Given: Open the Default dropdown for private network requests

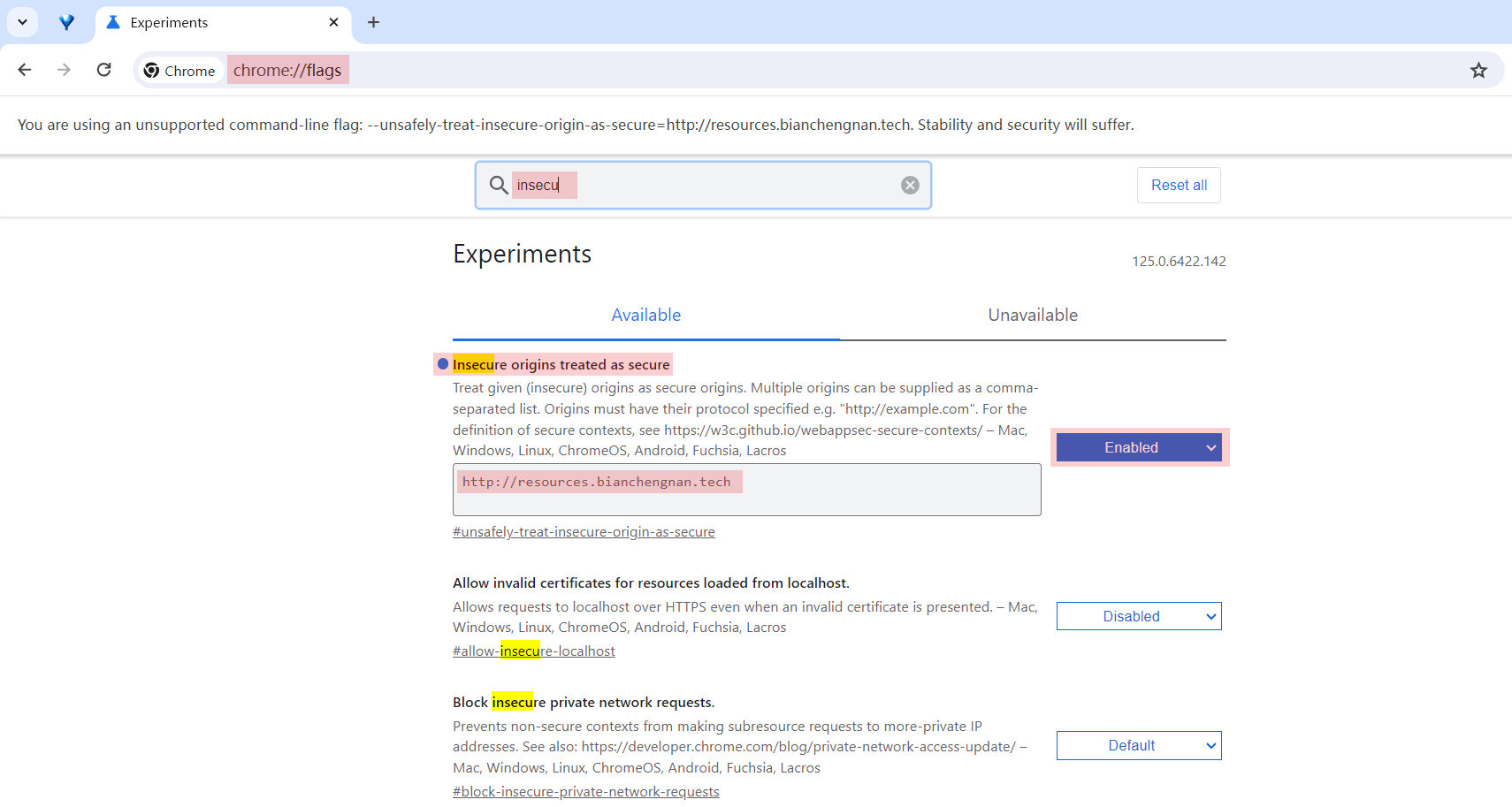Looking at the screenshot, I should tap(1139, 745).
